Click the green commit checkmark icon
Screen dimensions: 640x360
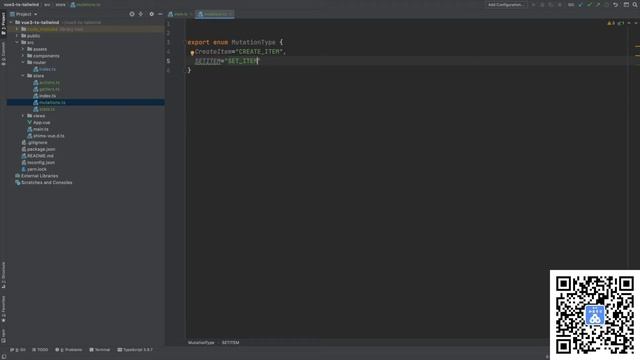pyautogui.click(x=589, y=4)
